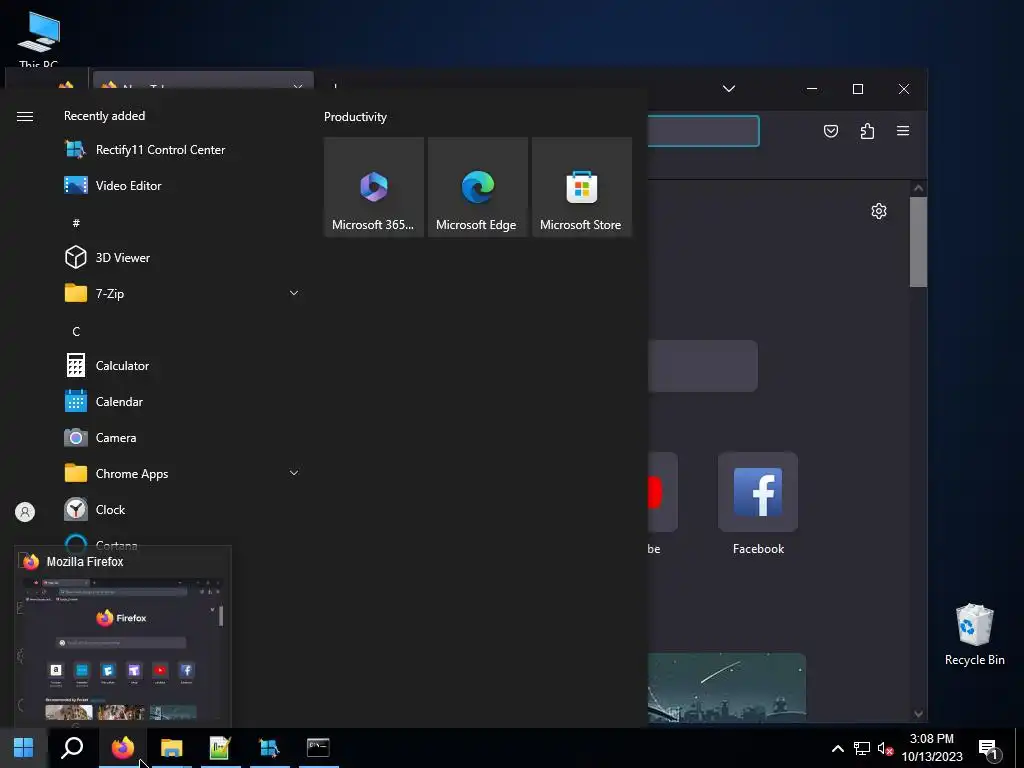
Task: Open 3D Viewer app
Action: 182,257
